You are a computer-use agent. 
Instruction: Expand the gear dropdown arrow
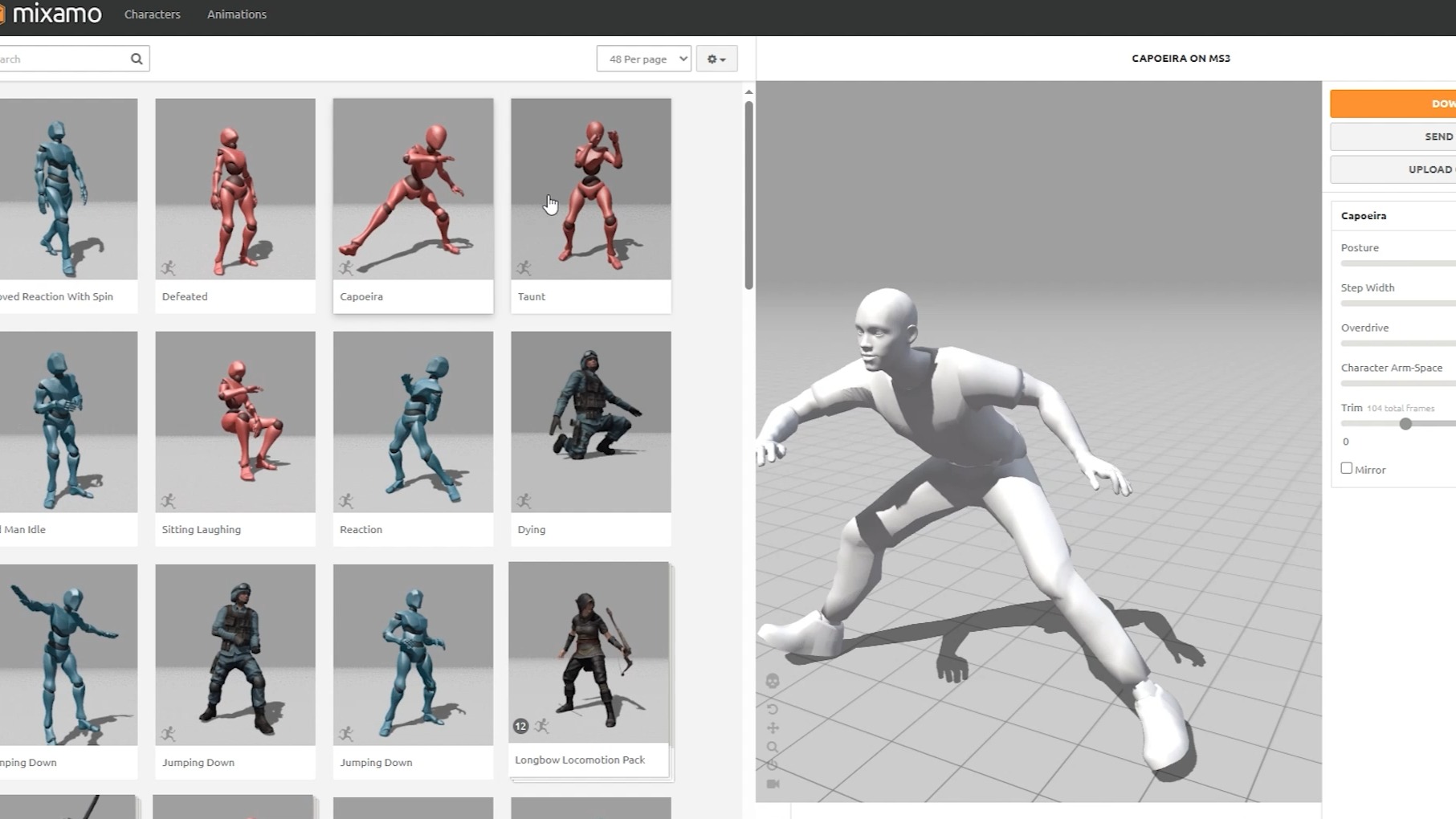tap(722, 59)
